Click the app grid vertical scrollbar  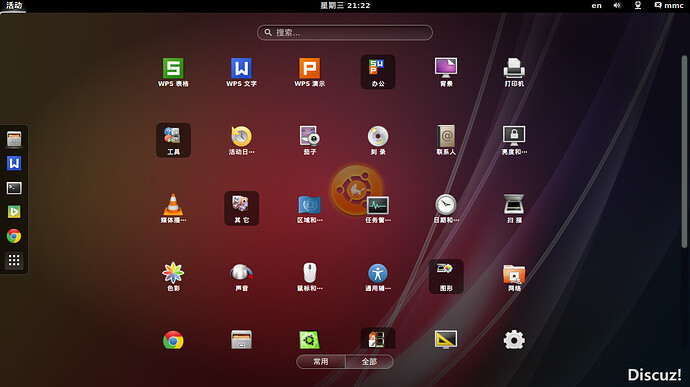tap(684, 151)
